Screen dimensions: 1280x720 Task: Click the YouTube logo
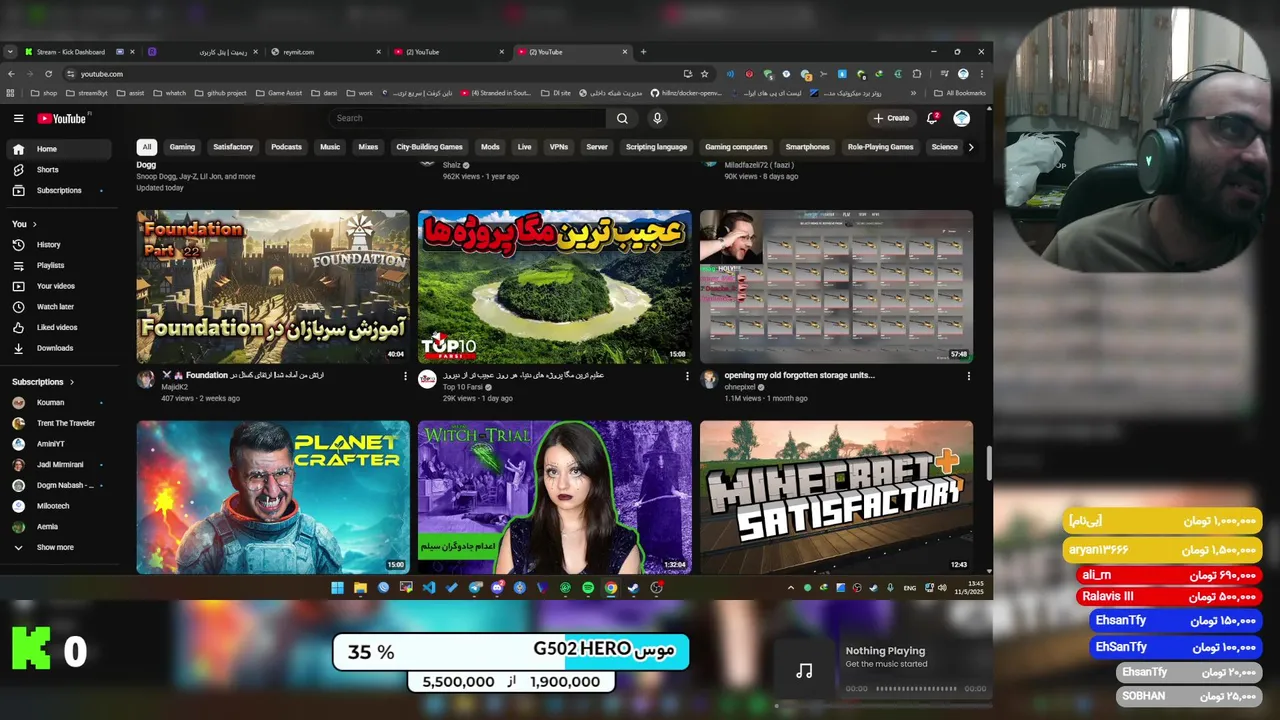click(x=62, y=118)
